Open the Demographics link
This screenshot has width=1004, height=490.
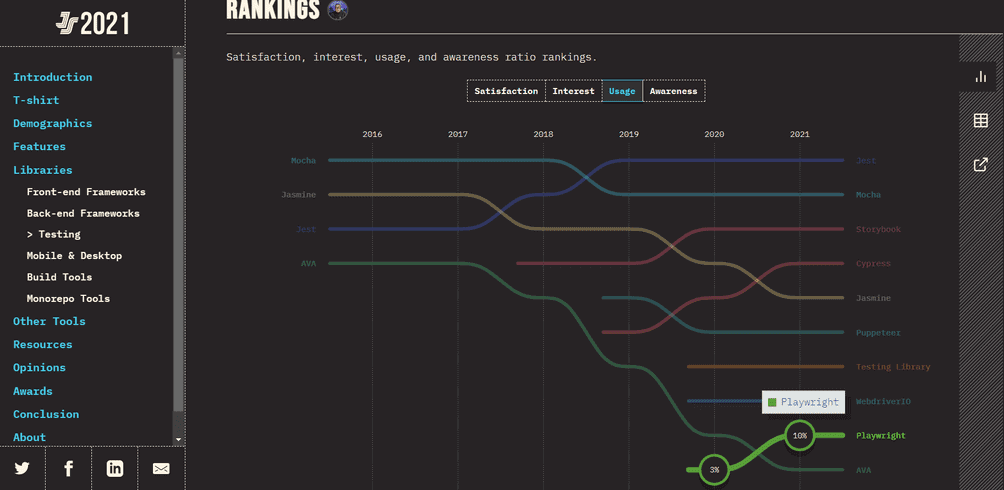52,123
